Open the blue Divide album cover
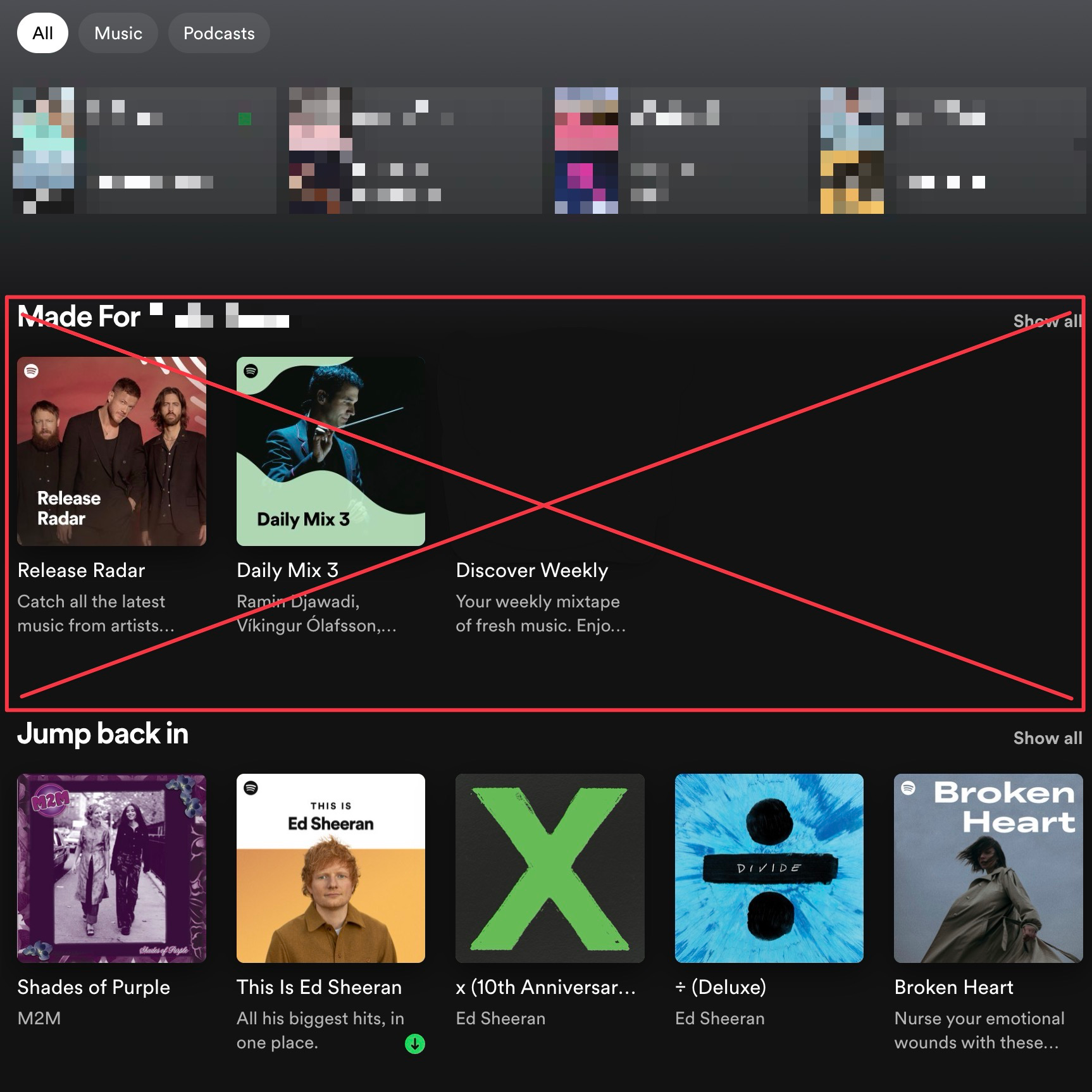Image resolution: width=1092 pixels, height=1092 pixels. click(x=769, y=868)
